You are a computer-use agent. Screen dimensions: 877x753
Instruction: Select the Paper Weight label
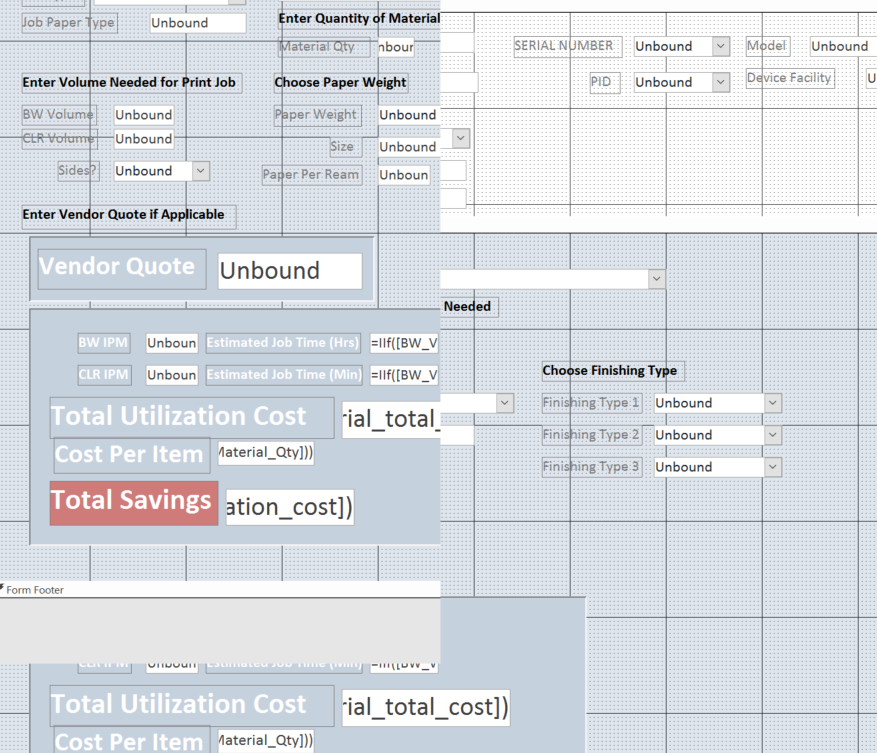click(x=317, y=115)
